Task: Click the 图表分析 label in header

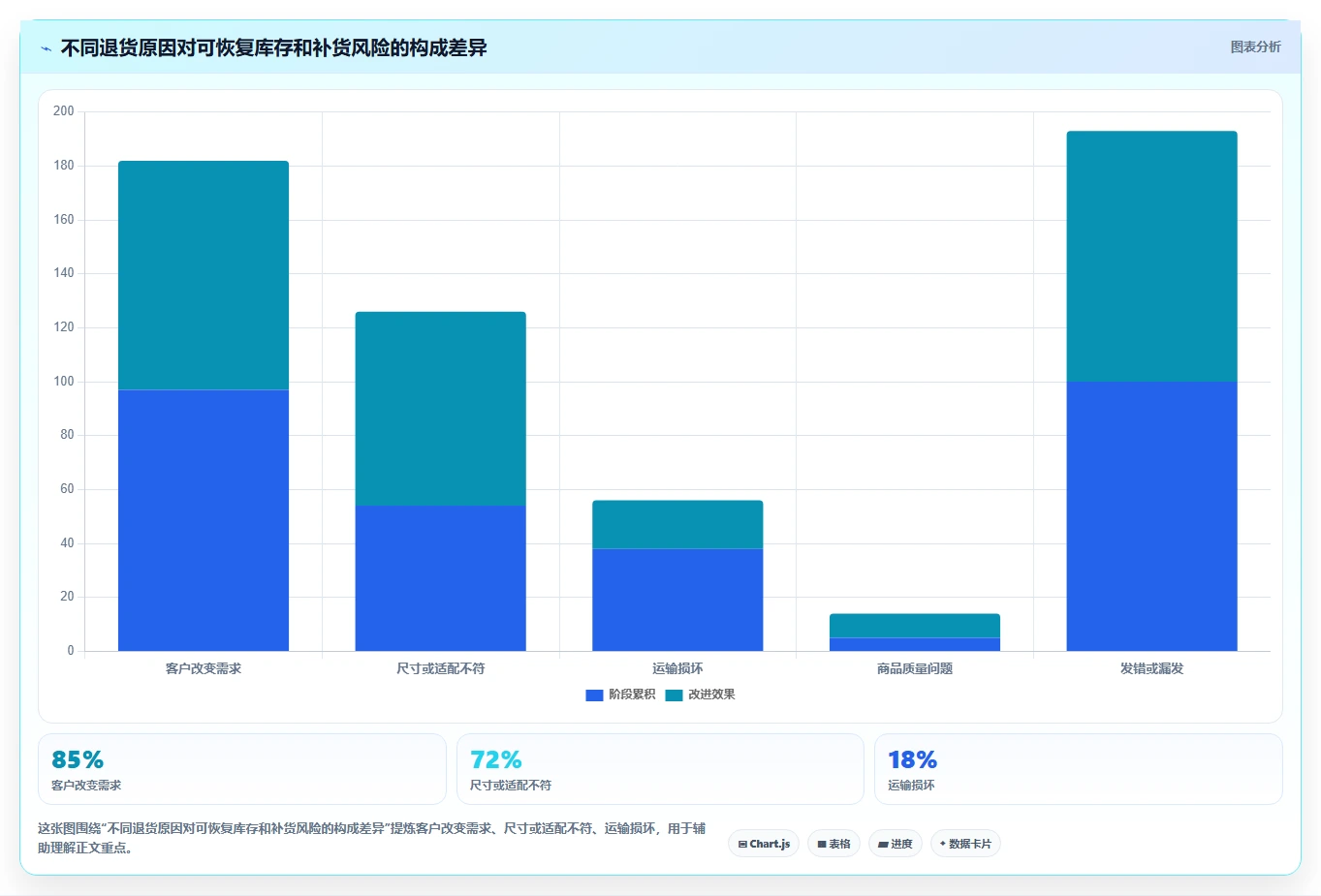Action: click(1255, 46)
